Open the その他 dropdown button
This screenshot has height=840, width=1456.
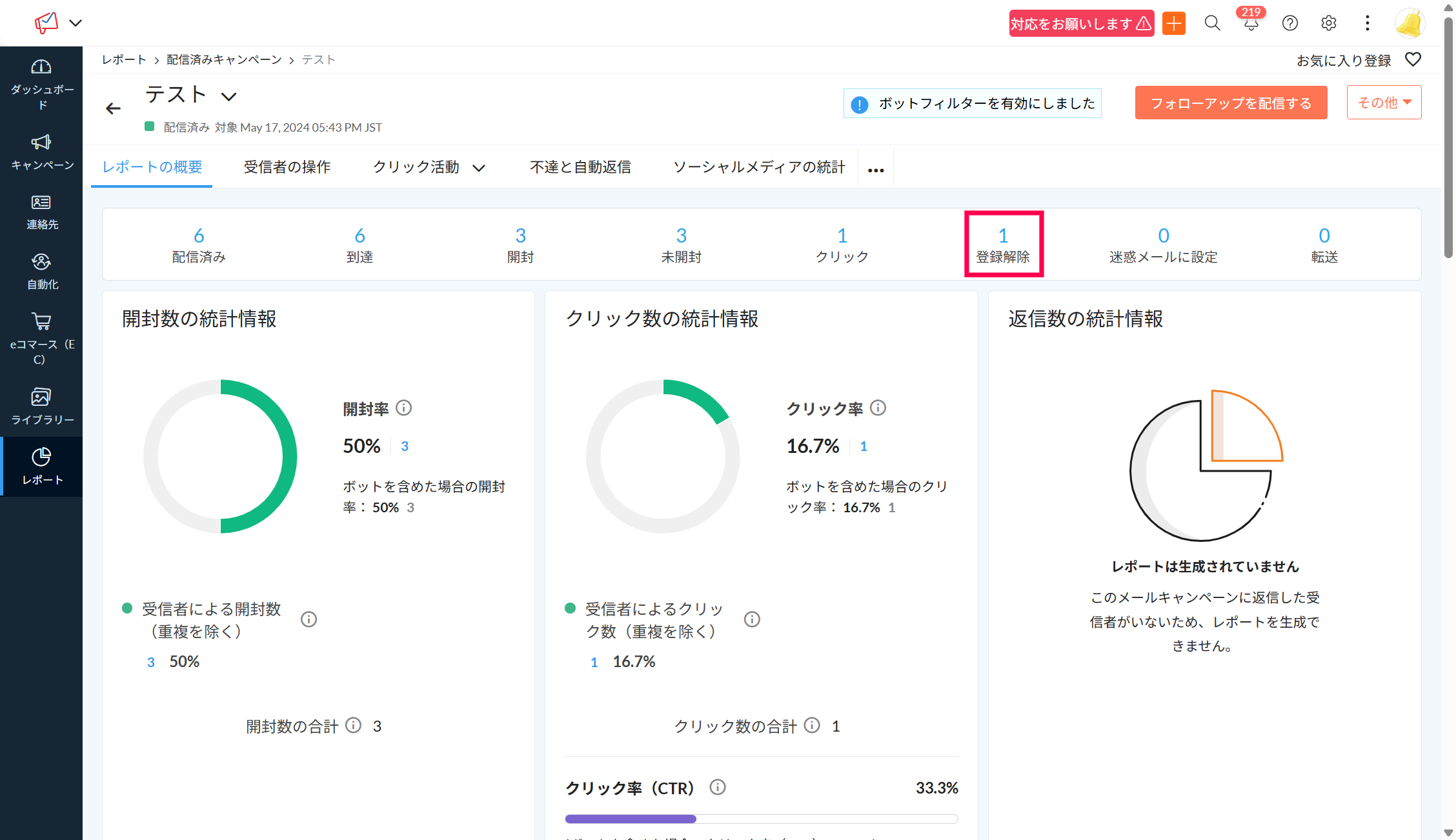click(x=1384, y=103)
